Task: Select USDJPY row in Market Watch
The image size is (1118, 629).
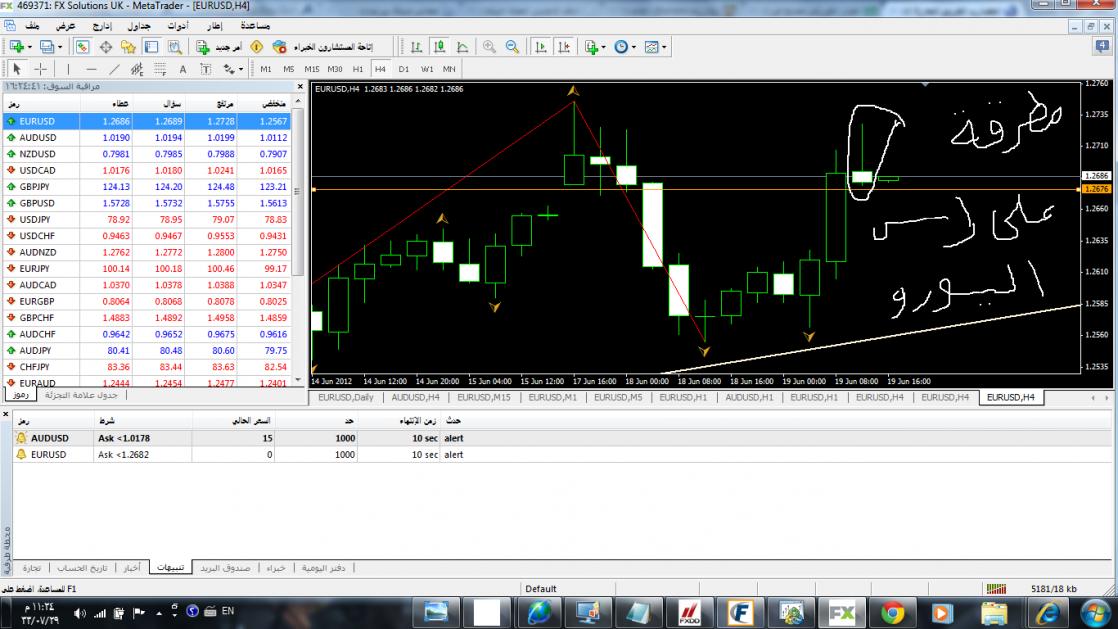Action: pos(148,220)
